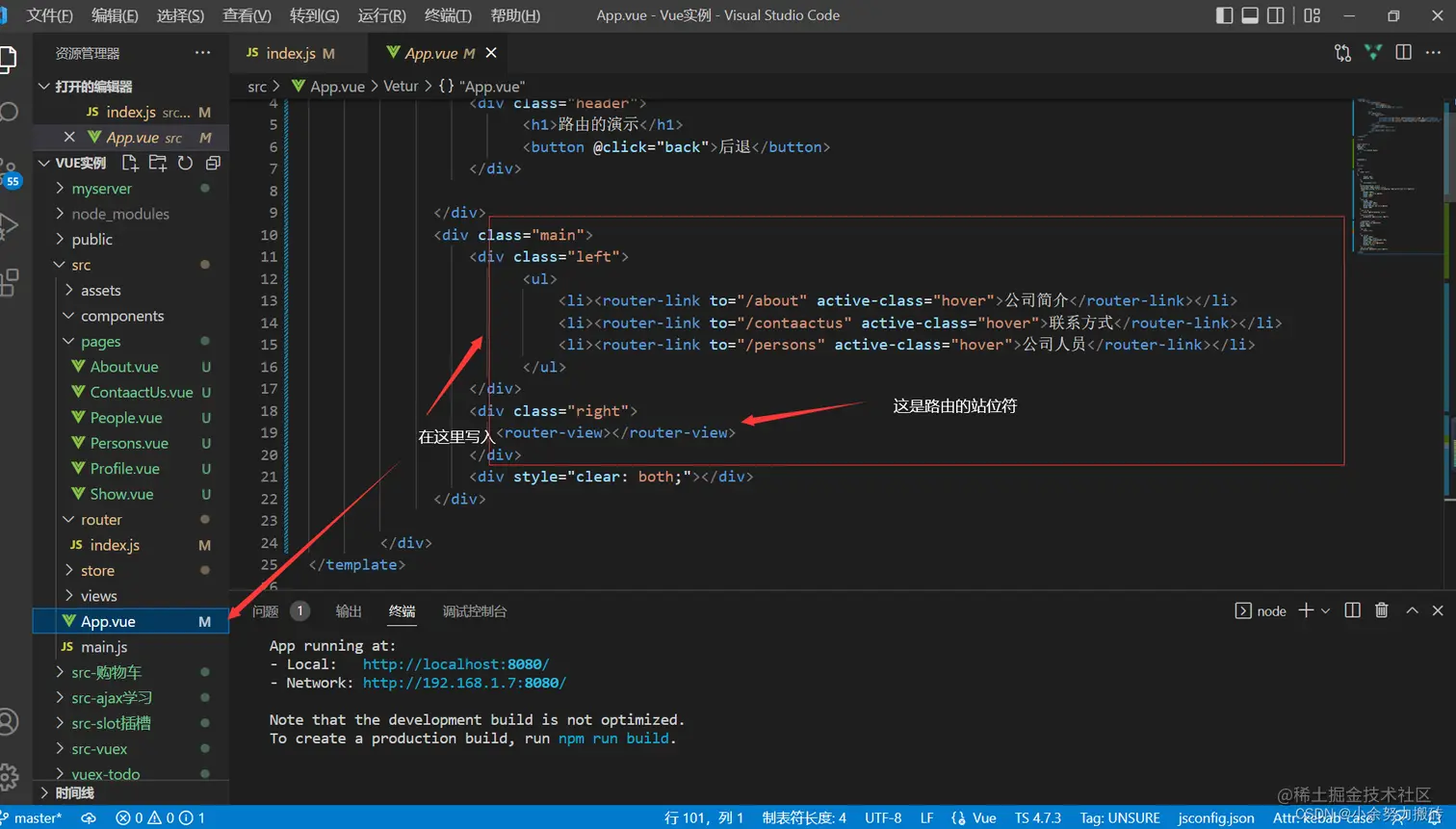Open the Explorer view in activity bar
This screenshot has height=829, width=1456.
[x=8, y=60]
